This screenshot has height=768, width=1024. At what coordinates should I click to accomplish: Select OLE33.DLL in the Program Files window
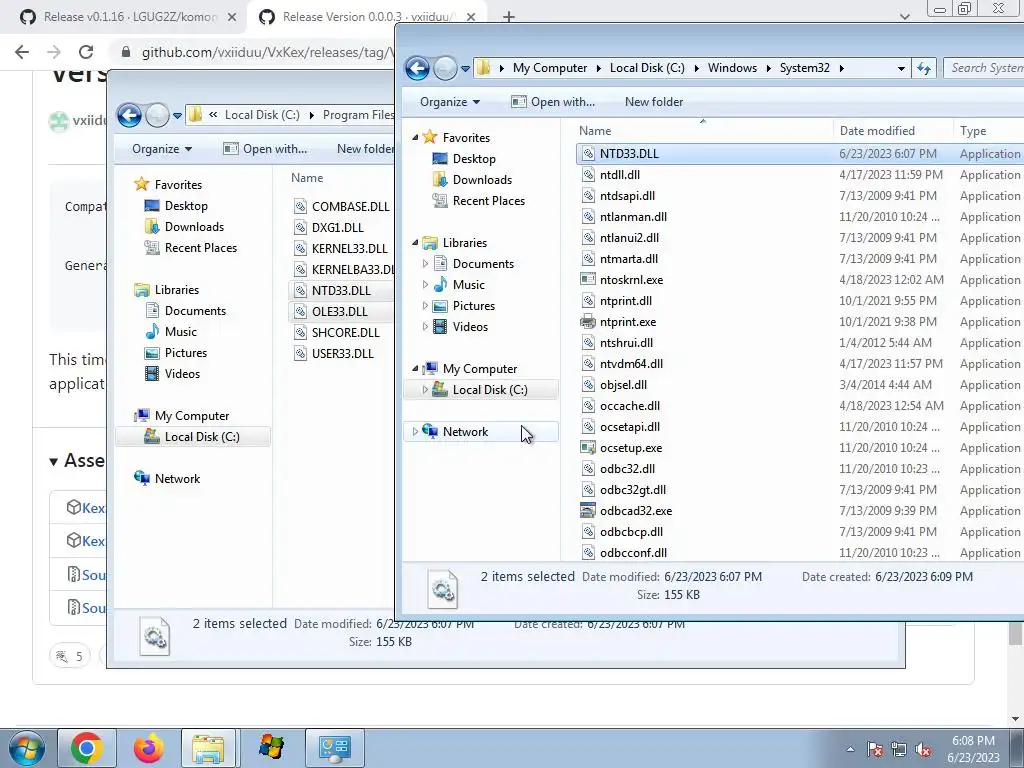tap(340, 312)
